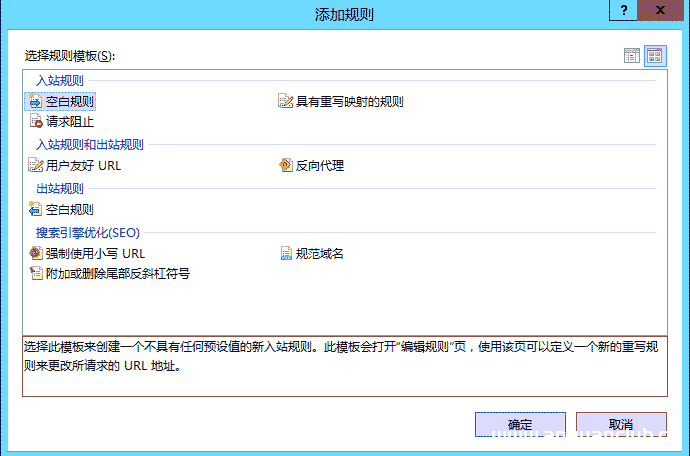Click the 附加或删除尾部反斜杠符号 icon
Viewport: 690px width, 456px height.
(x=36, y=273)
